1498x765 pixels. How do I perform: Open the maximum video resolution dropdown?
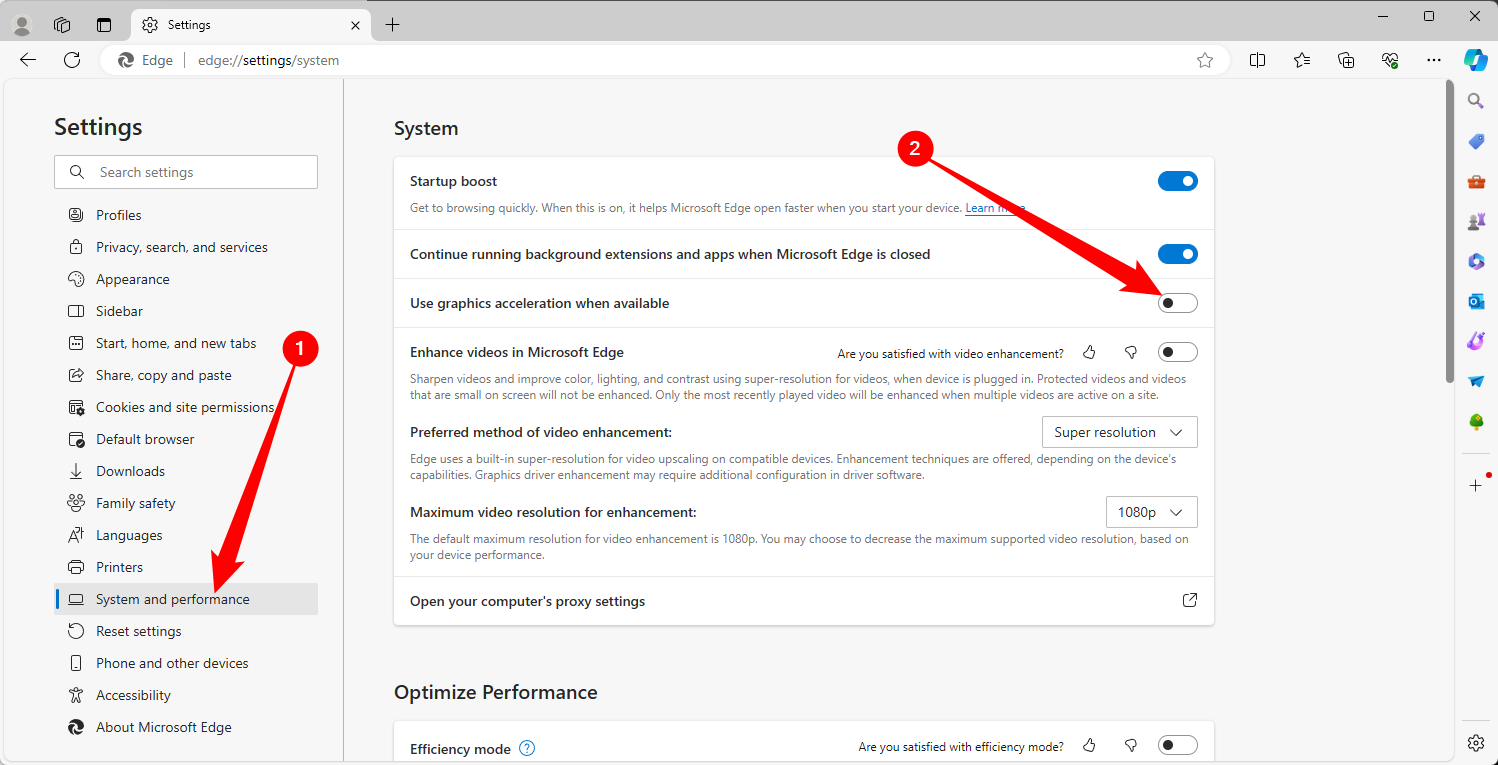click(x=1151, y=511)
